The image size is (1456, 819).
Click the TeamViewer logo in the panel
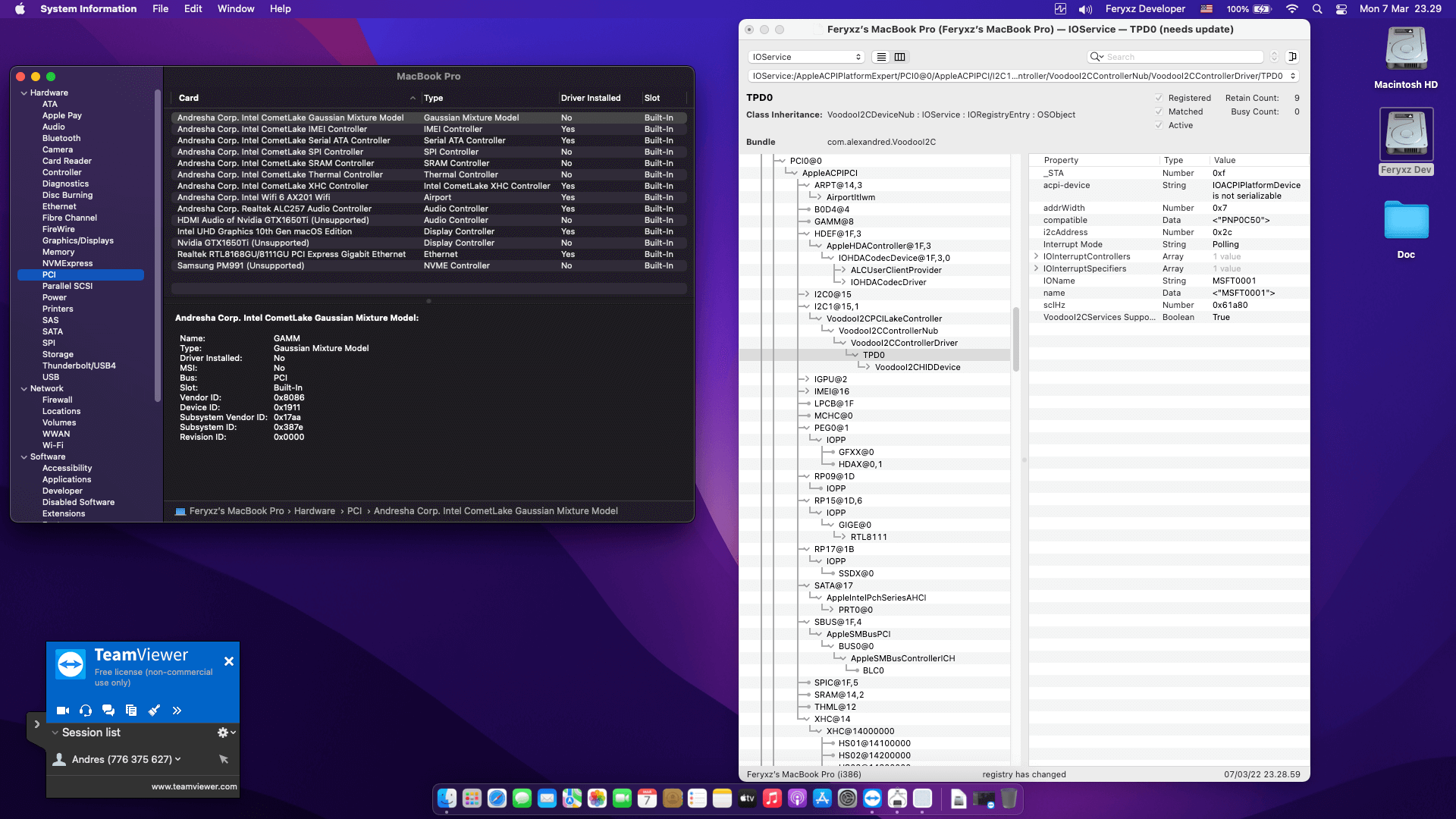pos(71,665)
